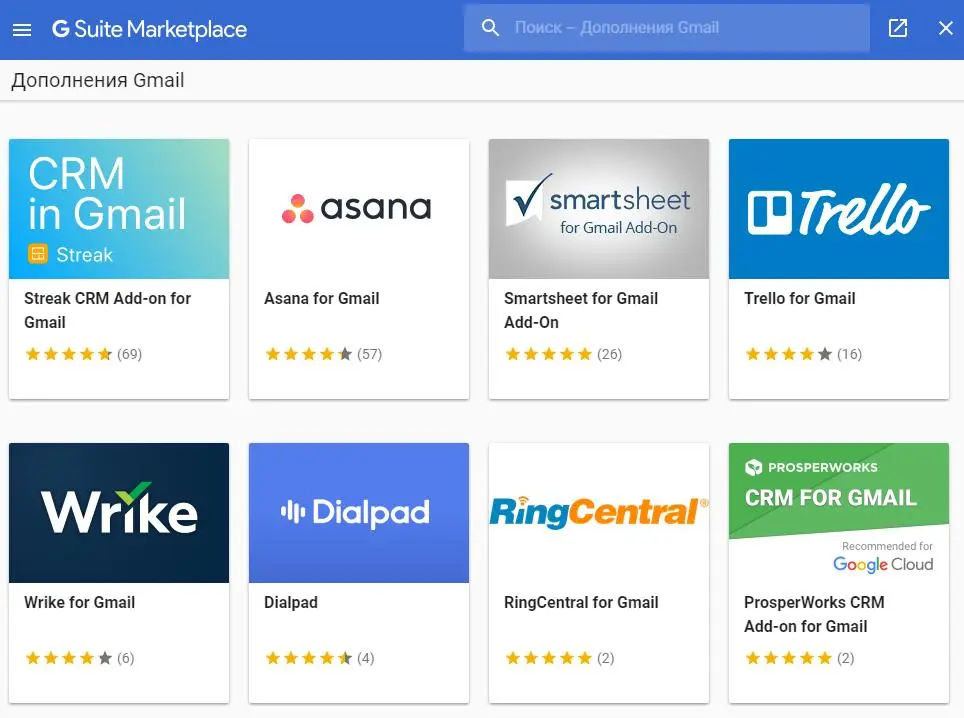Click Dialpad star rating (4)
The image size is (964, 718).
tap(319, 658)
